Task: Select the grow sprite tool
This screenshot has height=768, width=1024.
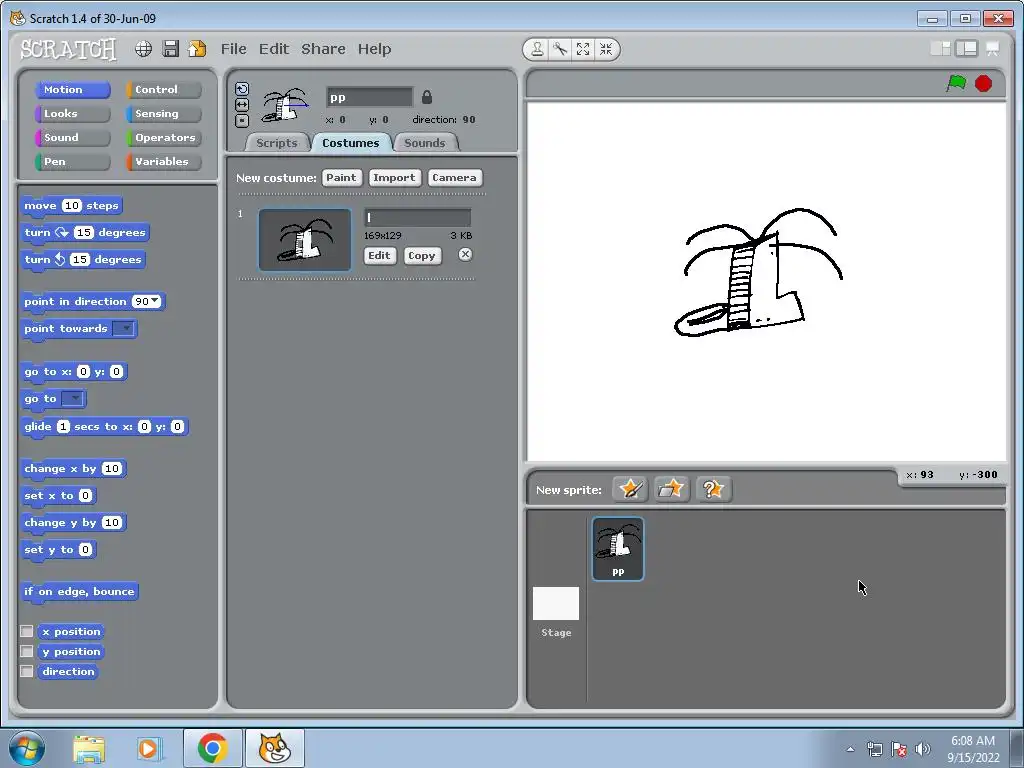Action: point(583,49)
